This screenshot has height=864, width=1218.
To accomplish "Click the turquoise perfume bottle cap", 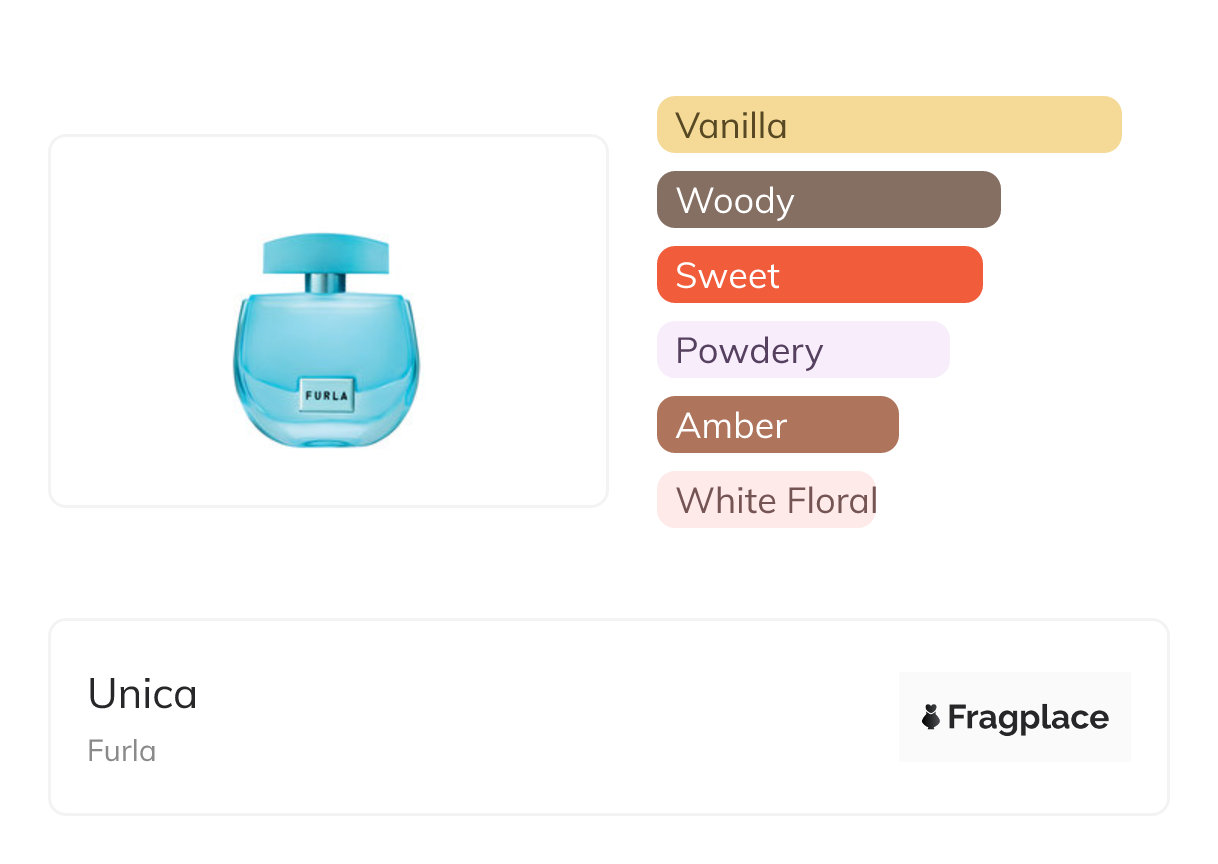I will (326, 254).
